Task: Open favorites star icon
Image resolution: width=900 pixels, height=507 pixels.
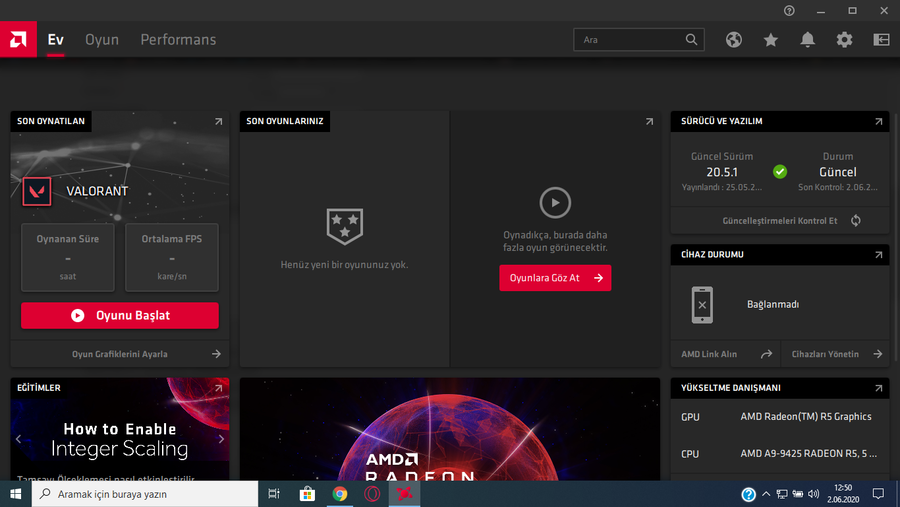Action: (x=771, y=40)
